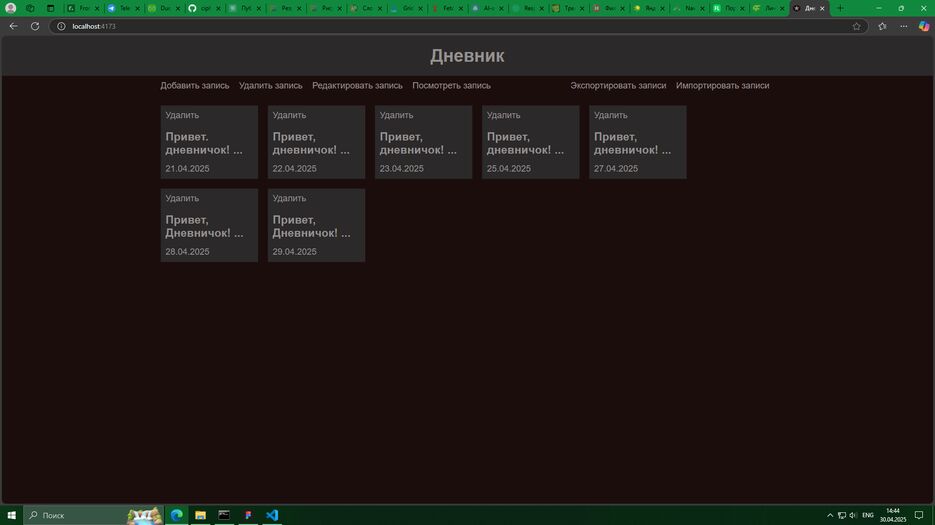Click the date 25.04.2025
935x525 pixels.
(x=509, y=169)
